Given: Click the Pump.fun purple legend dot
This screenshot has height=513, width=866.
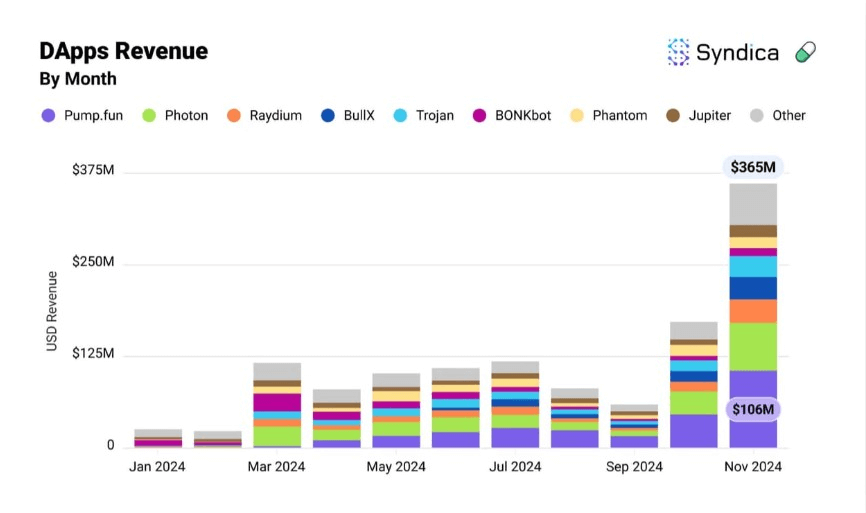Looking at the screenshot, I should click(x=48, y=115).
